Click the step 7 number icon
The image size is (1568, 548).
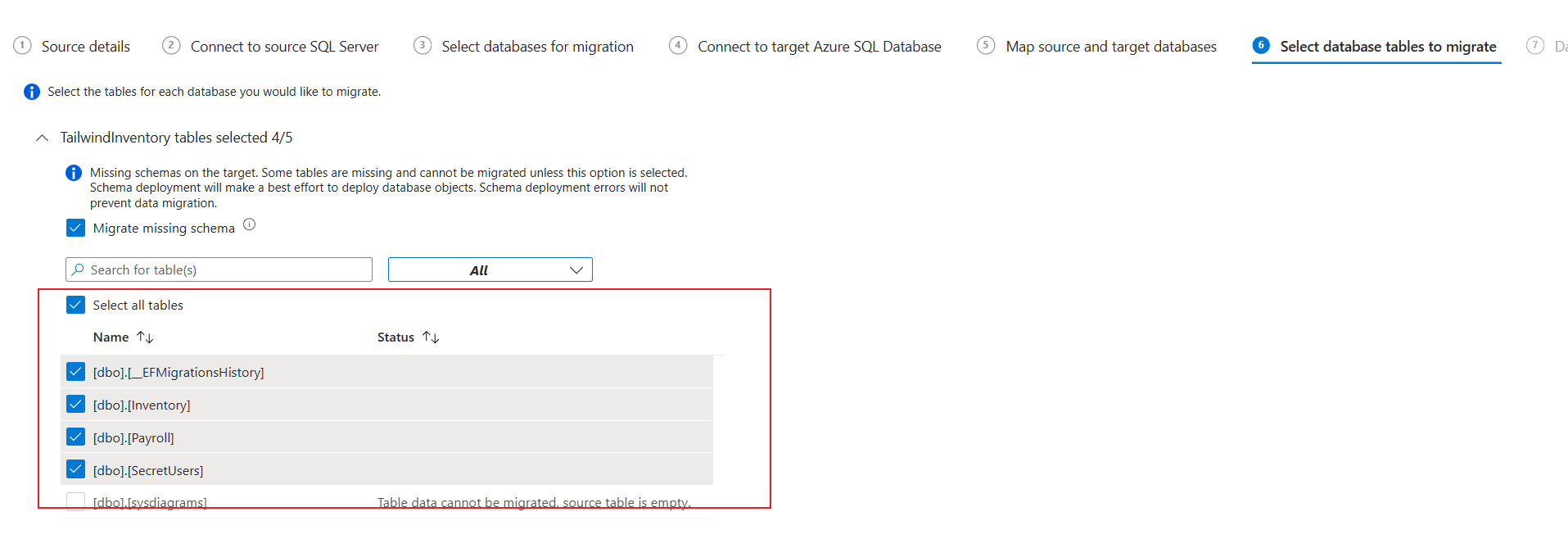[x=1535, y=46]
